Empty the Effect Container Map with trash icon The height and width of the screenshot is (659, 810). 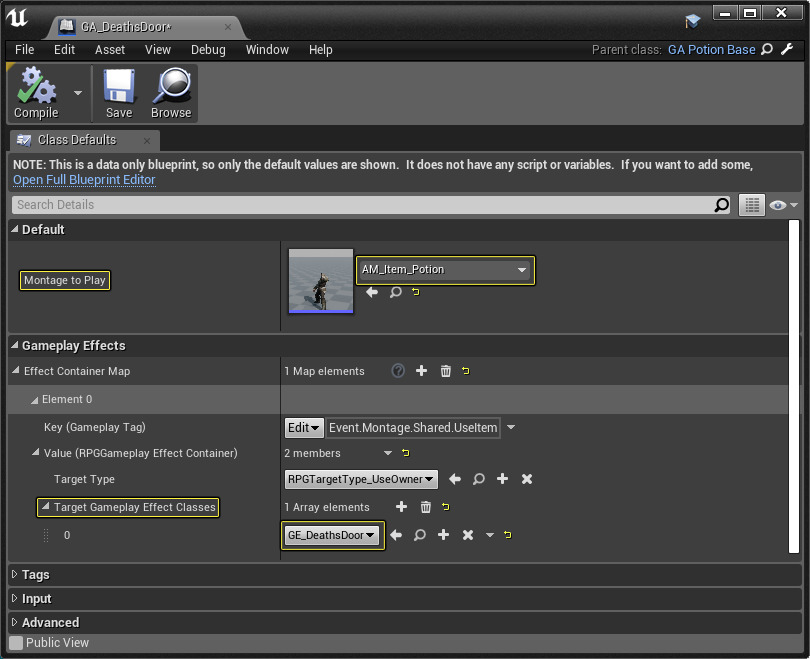coord(446,371)
